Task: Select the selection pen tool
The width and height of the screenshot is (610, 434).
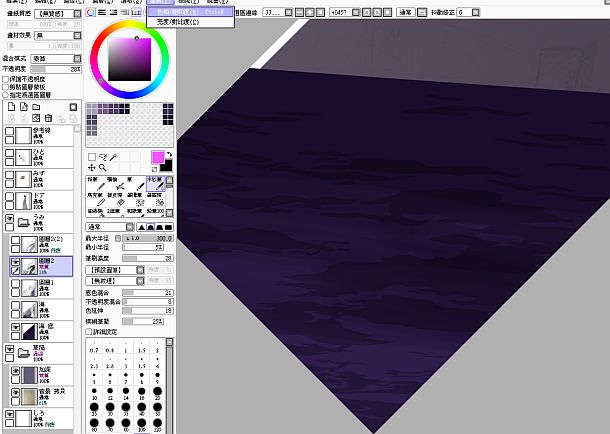Action: coord(135,200)
